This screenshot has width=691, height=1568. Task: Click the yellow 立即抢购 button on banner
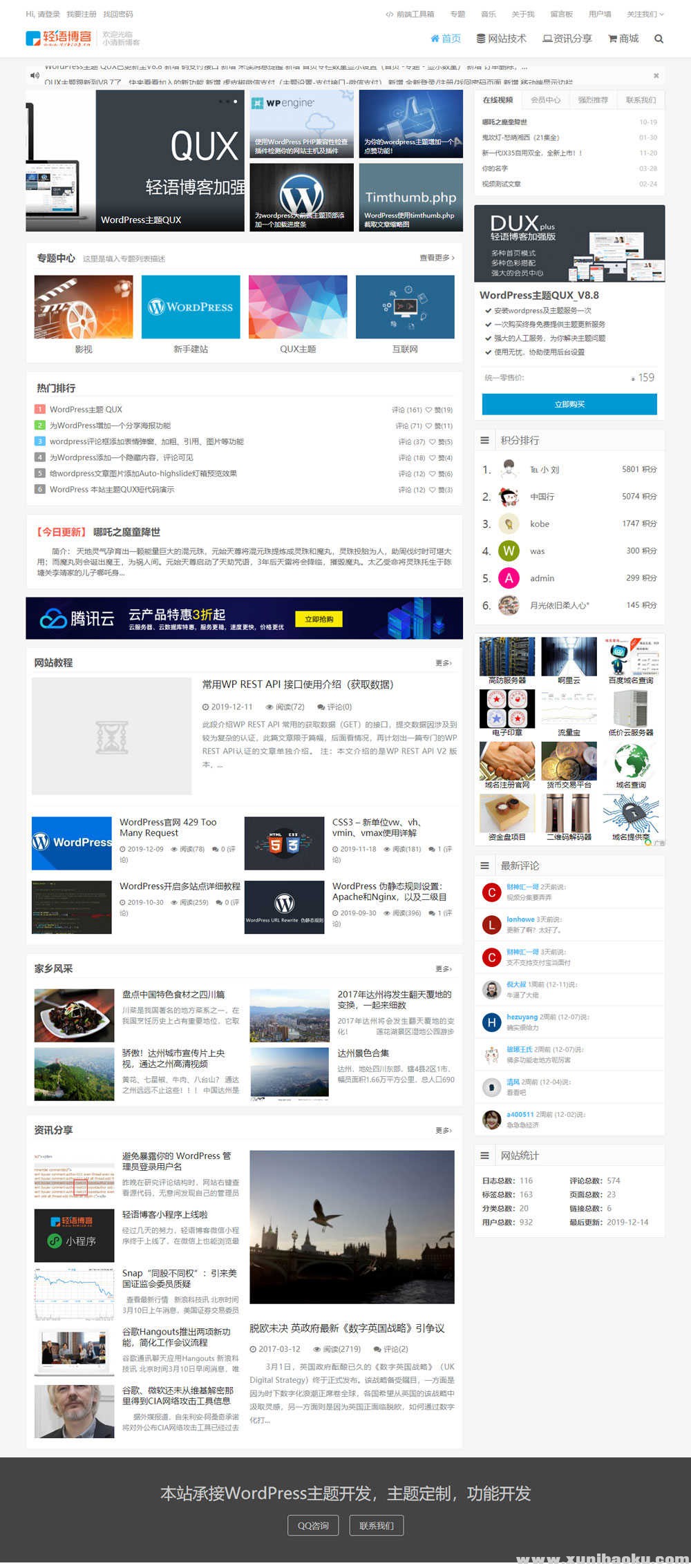click(319, 619)
